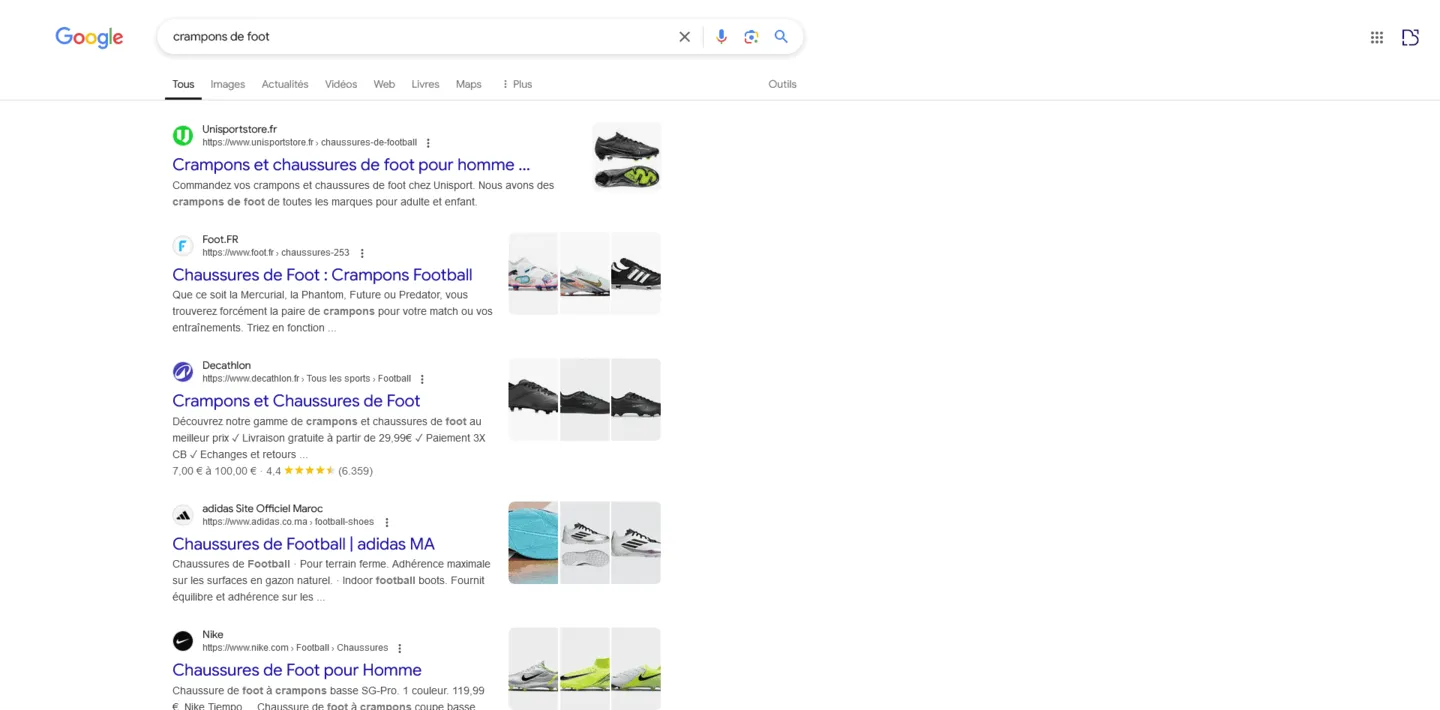The height and width of the screenshot is (710, 1440).
Task: Click the Unisportstore.fr favicon
Action: (183, 135)
